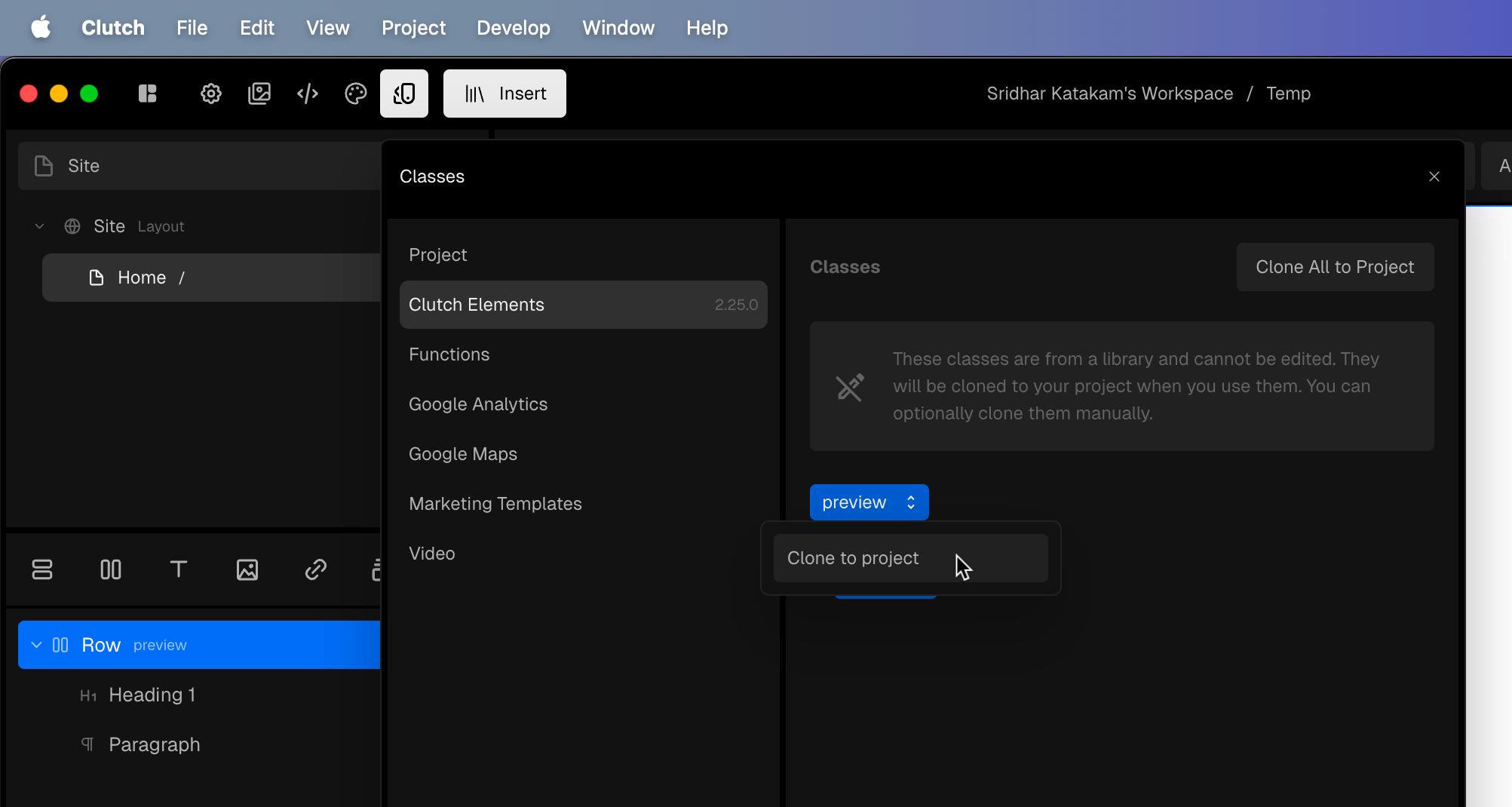Insert a text element icon

[x=179, y=569]
